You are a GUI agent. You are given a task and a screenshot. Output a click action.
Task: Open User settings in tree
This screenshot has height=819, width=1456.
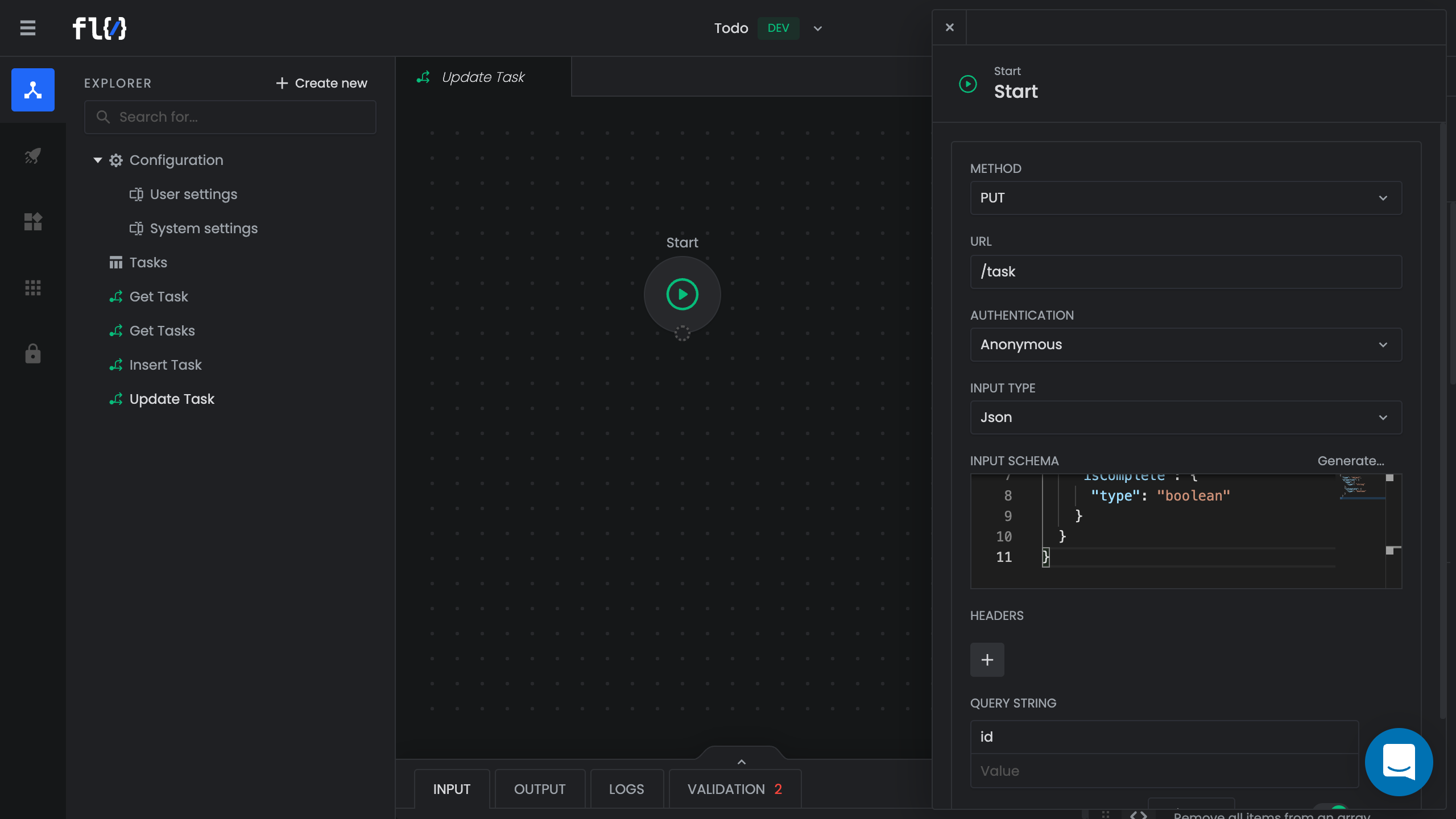193,195
